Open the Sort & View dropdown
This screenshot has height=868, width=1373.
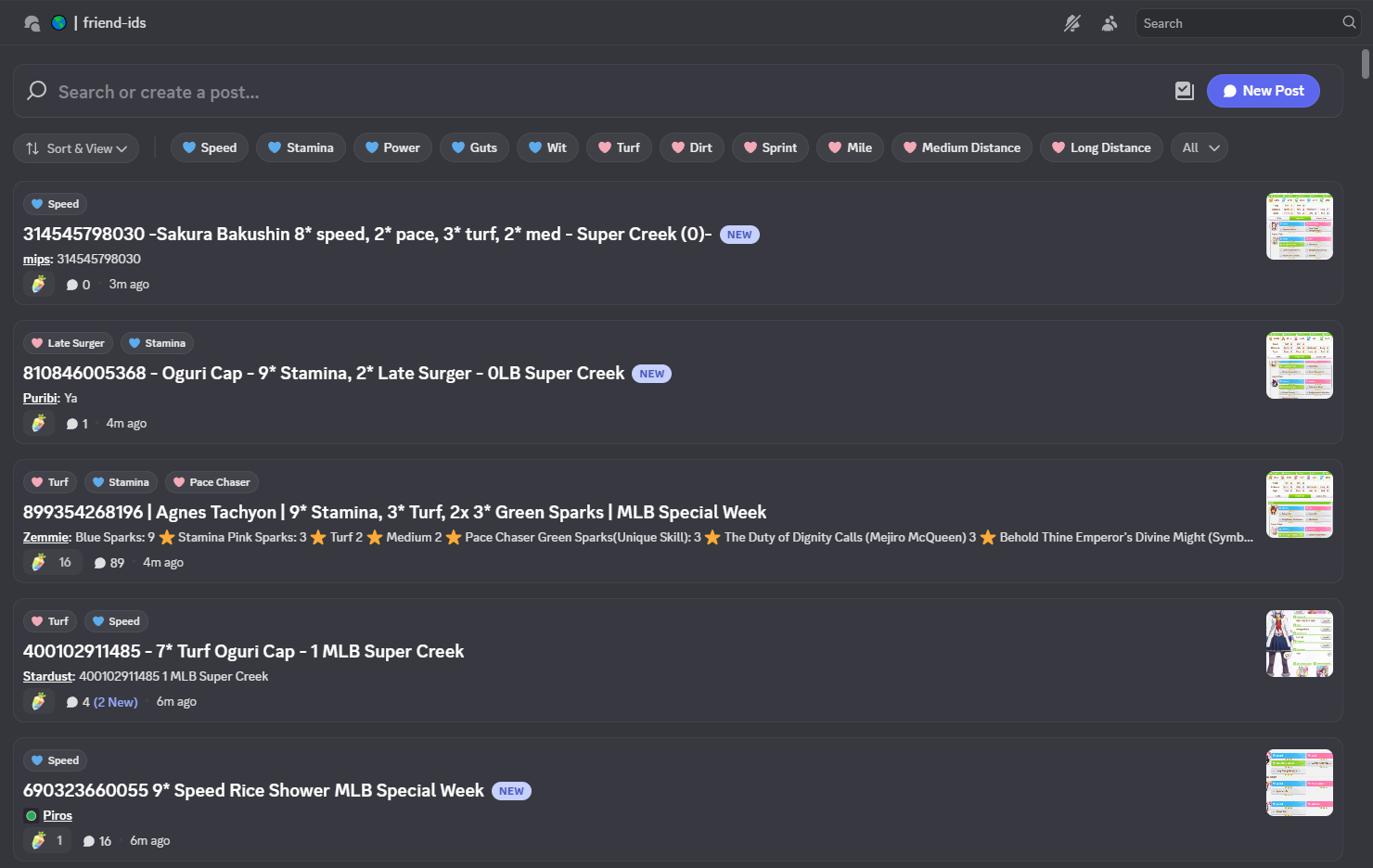point(76,148)
